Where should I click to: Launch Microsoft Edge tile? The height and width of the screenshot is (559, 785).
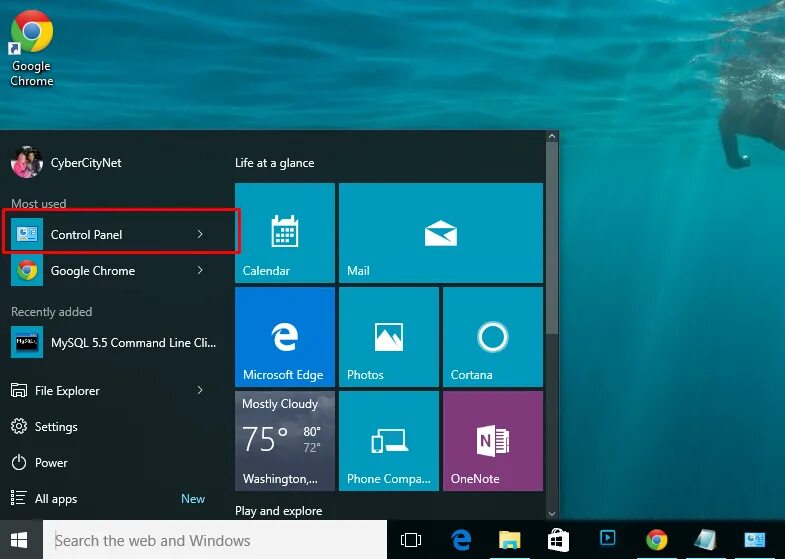(284, 337)
